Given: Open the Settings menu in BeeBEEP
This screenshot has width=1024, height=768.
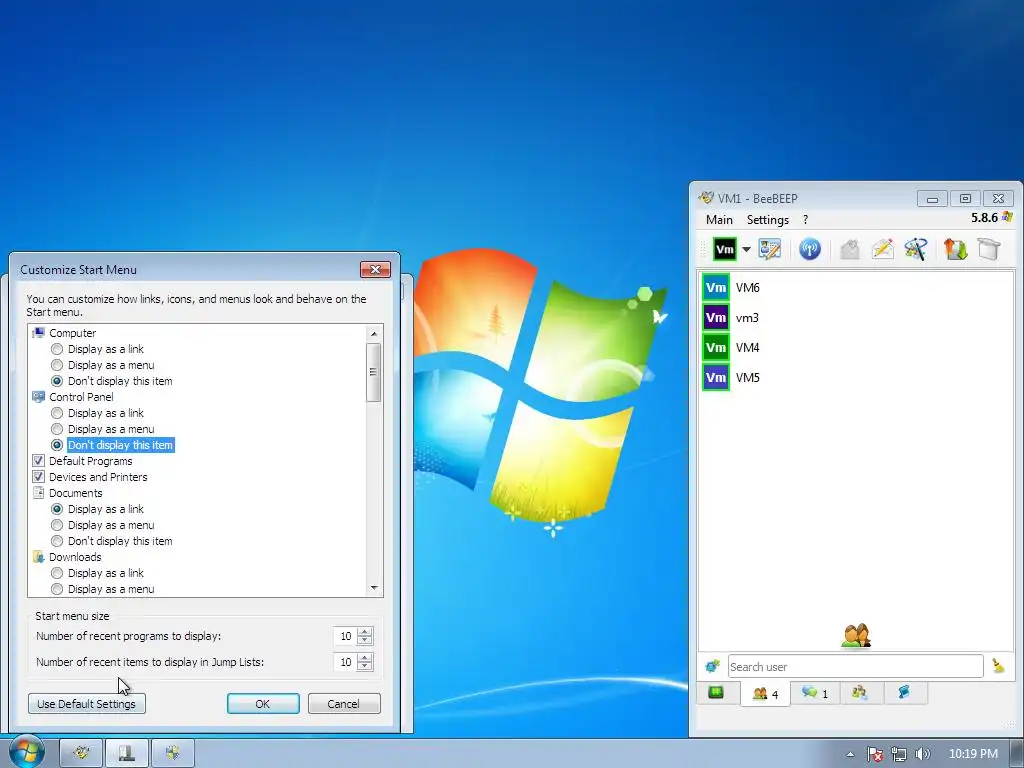Looking at the screenshot, I should pos(768,219).
